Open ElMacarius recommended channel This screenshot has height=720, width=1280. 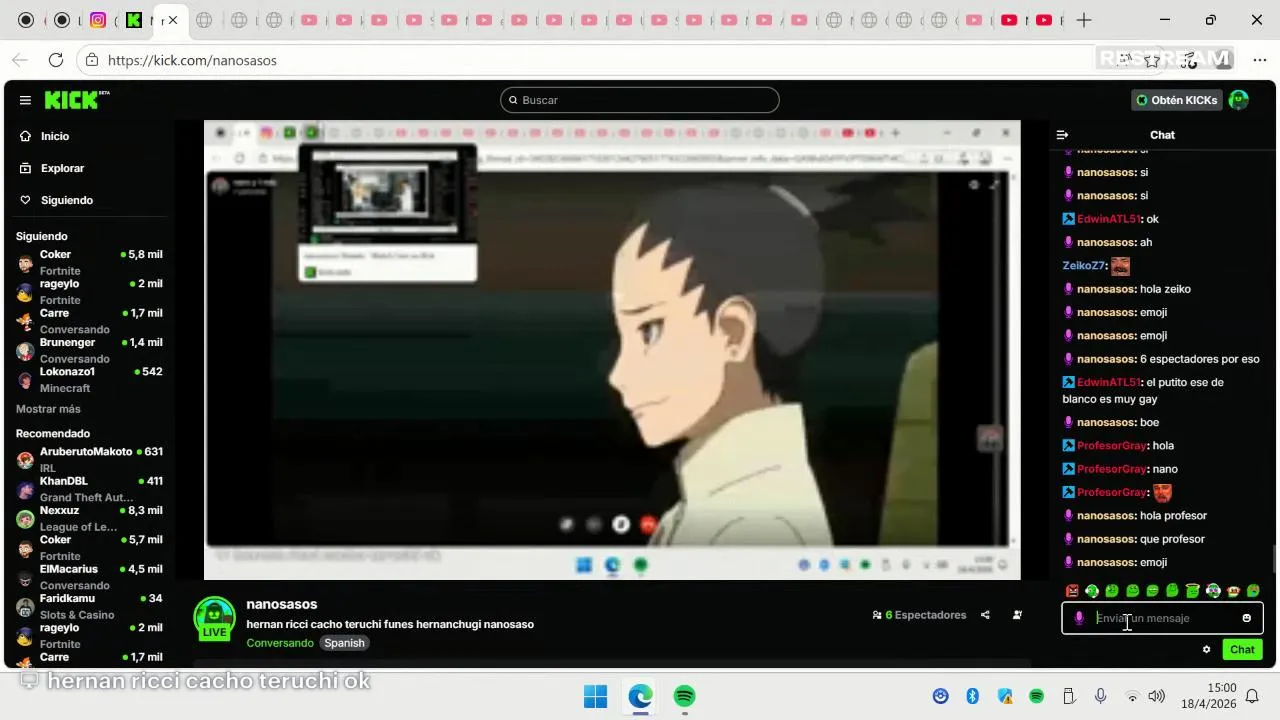click(x=89, y=577)
